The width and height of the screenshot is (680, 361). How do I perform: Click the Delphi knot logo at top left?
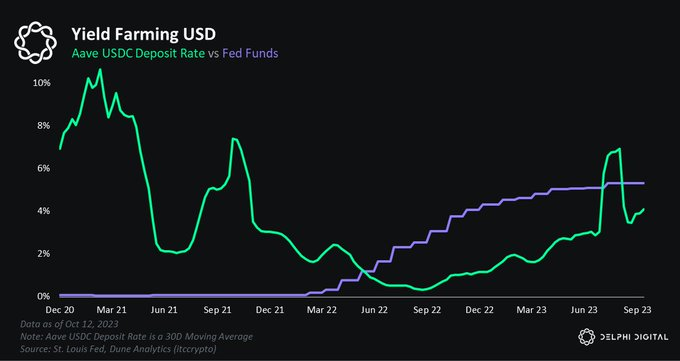[x=35, y=43]
